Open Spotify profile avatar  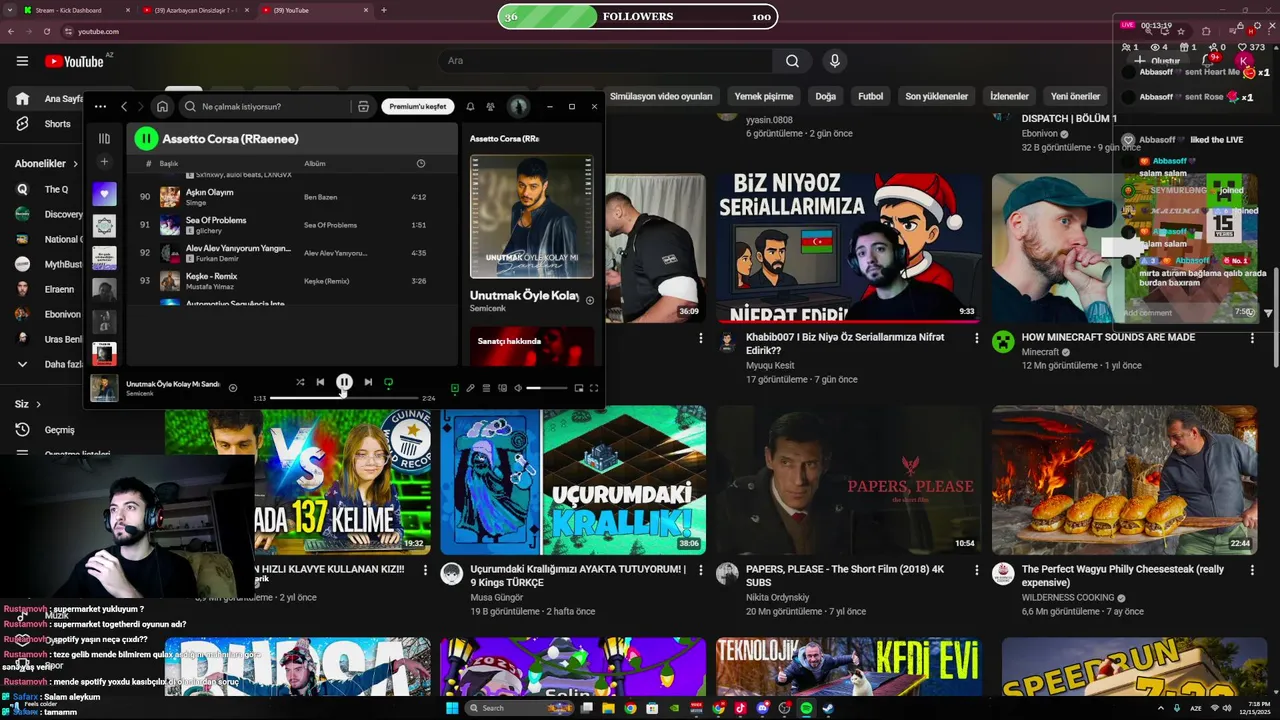[x=518, y=106]
